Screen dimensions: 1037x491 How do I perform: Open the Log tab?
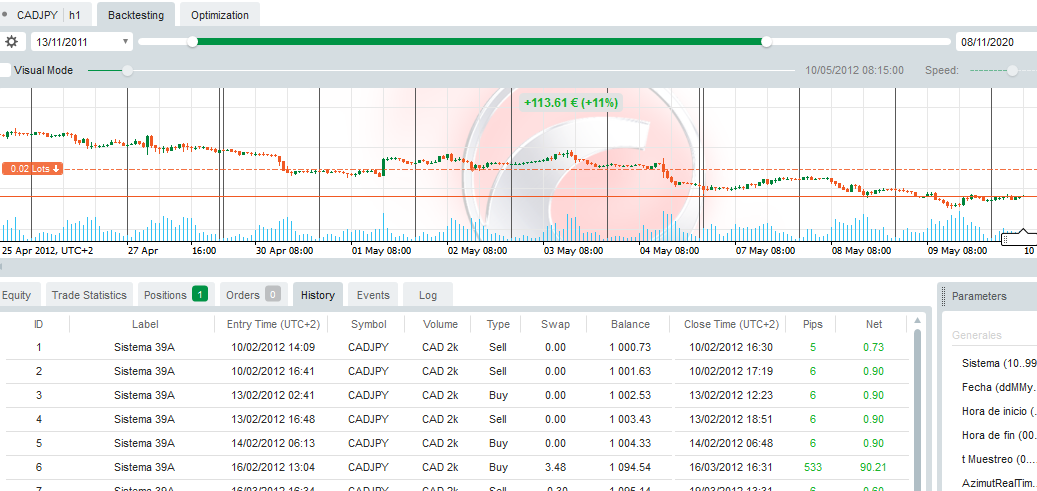[428, 295]
